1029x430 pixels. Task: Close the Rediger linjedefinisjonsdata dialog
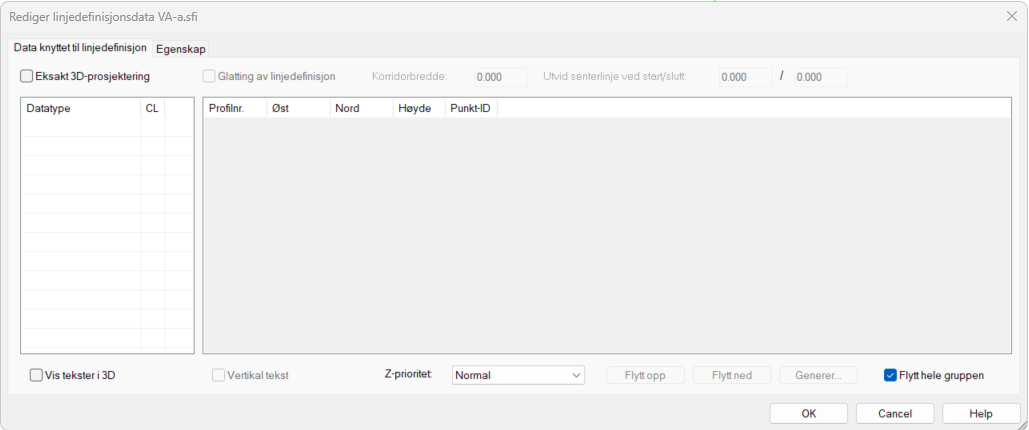(x=1011, y=16)
